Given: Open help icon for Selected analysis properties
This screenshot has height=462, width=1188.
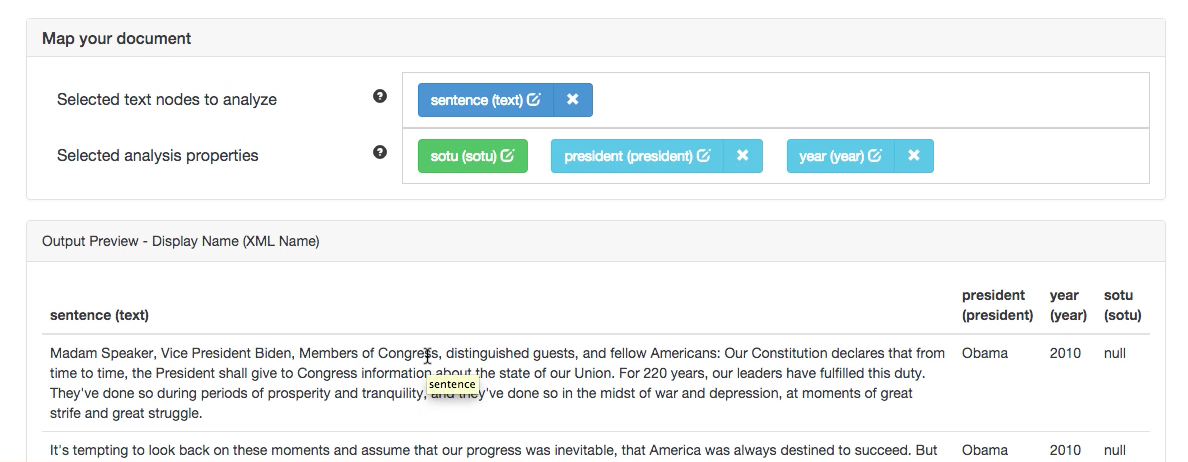Looking at the screenshot, I should 380,152.
